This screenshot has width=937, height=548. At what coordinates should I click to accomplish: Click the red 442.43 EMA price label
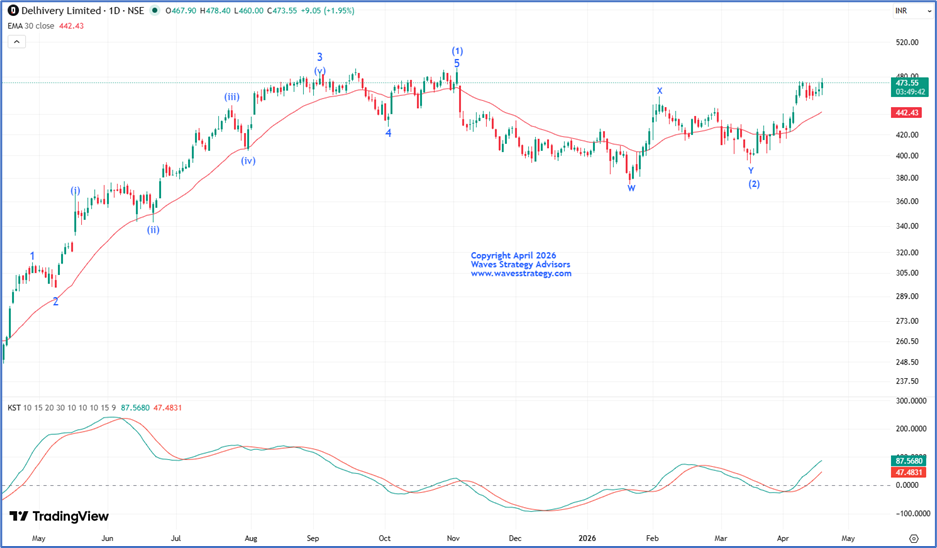907,112
